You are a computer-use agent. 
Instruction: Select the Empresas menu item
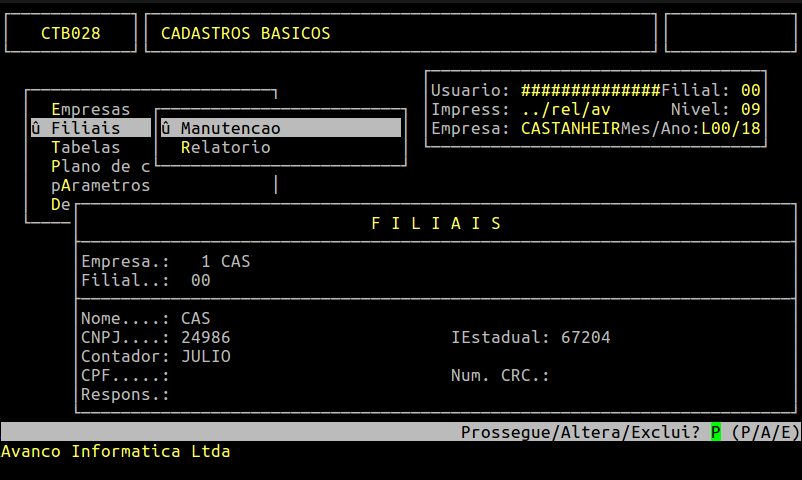point(90,109)
